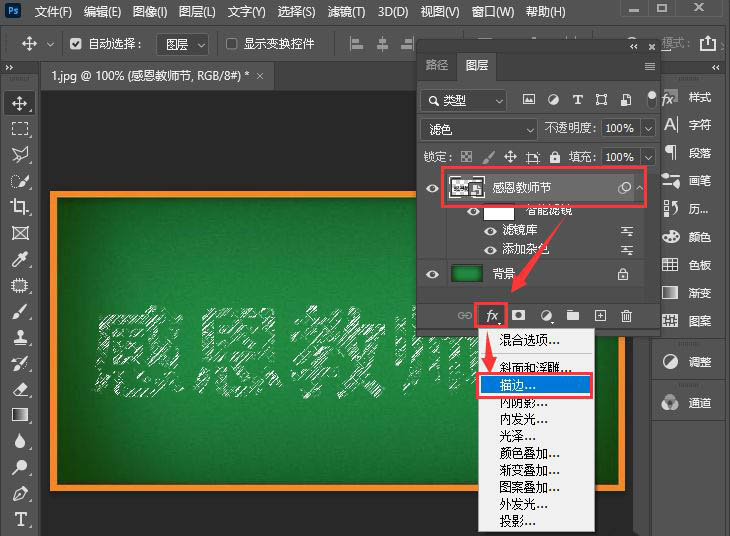Hide the 滤镜库 filter
Screen dimensions: 730x536
pos(490,231)
